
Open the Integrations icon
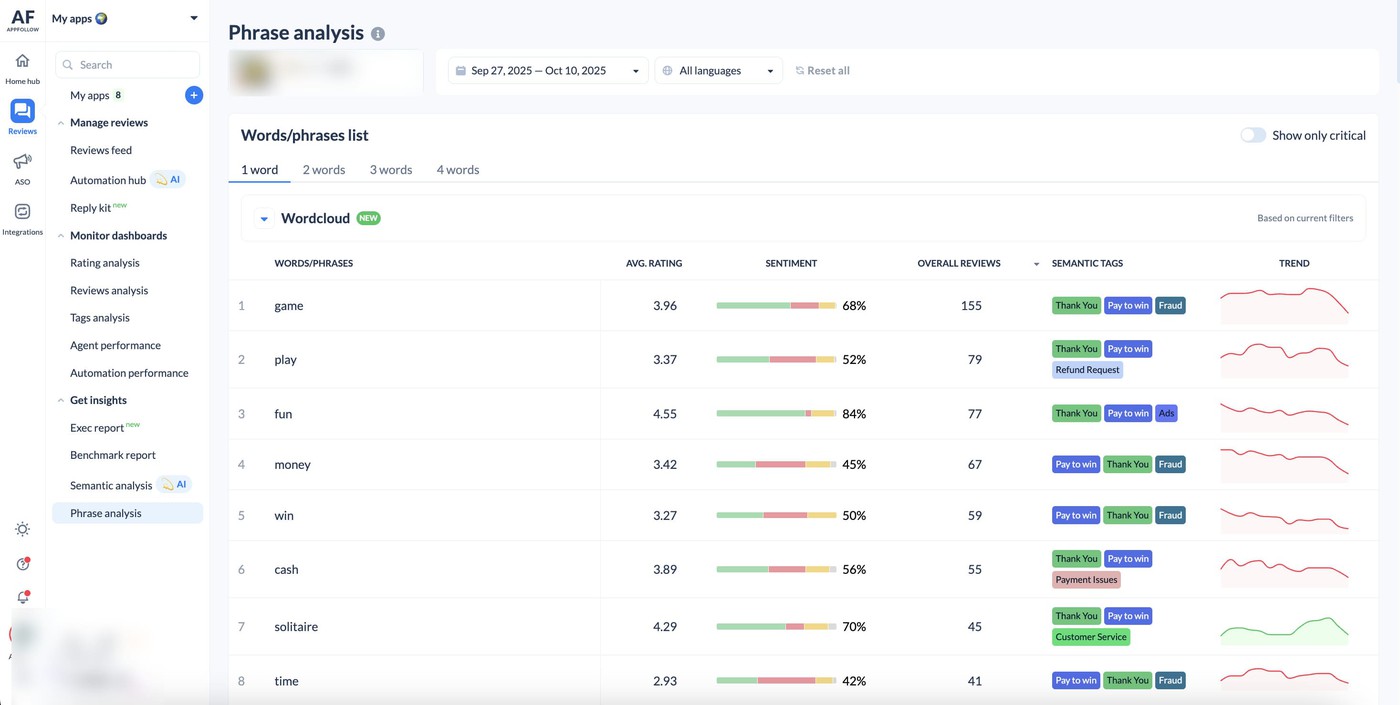point(22,211)
